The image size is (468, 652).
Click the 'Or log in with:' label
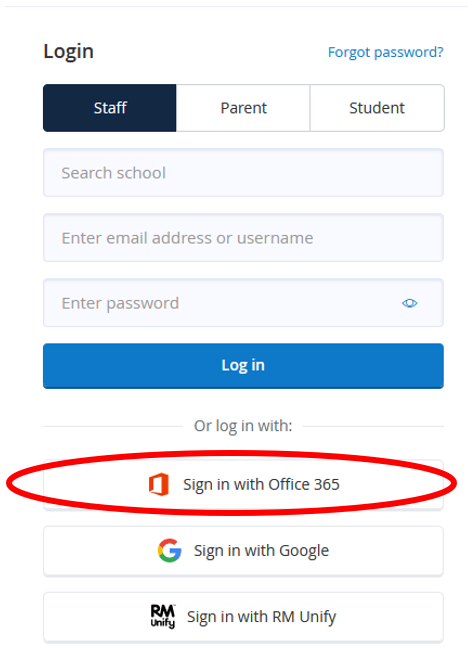pyautogui.click(x=243, y=426)
